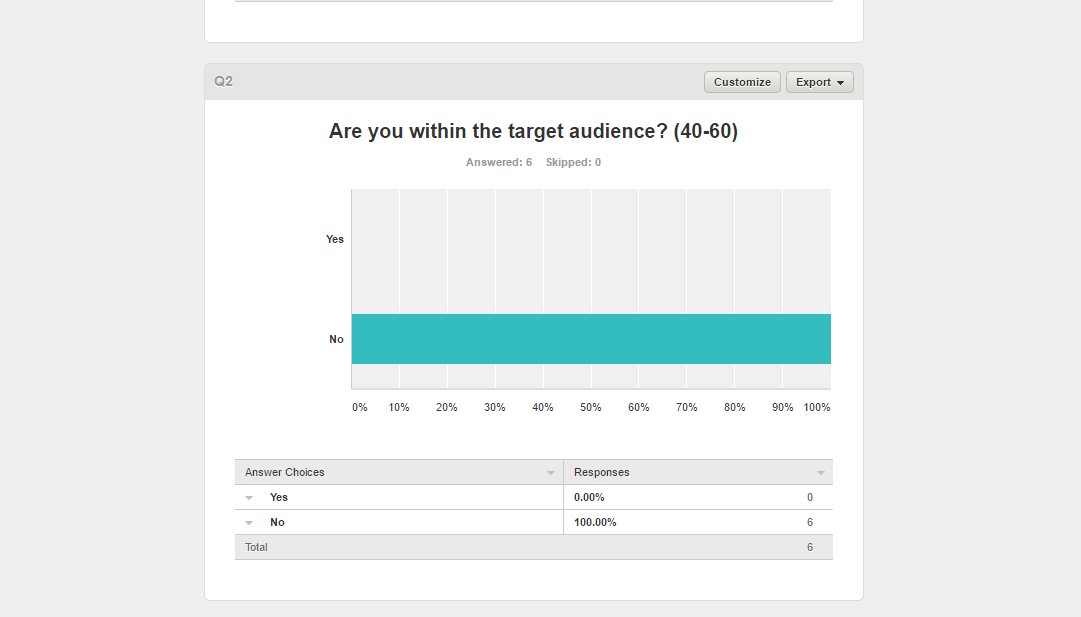Image resolution: width=1081 pixels, height=617 pixels.
Task: Click the Total row label
Action: point(256,547)
